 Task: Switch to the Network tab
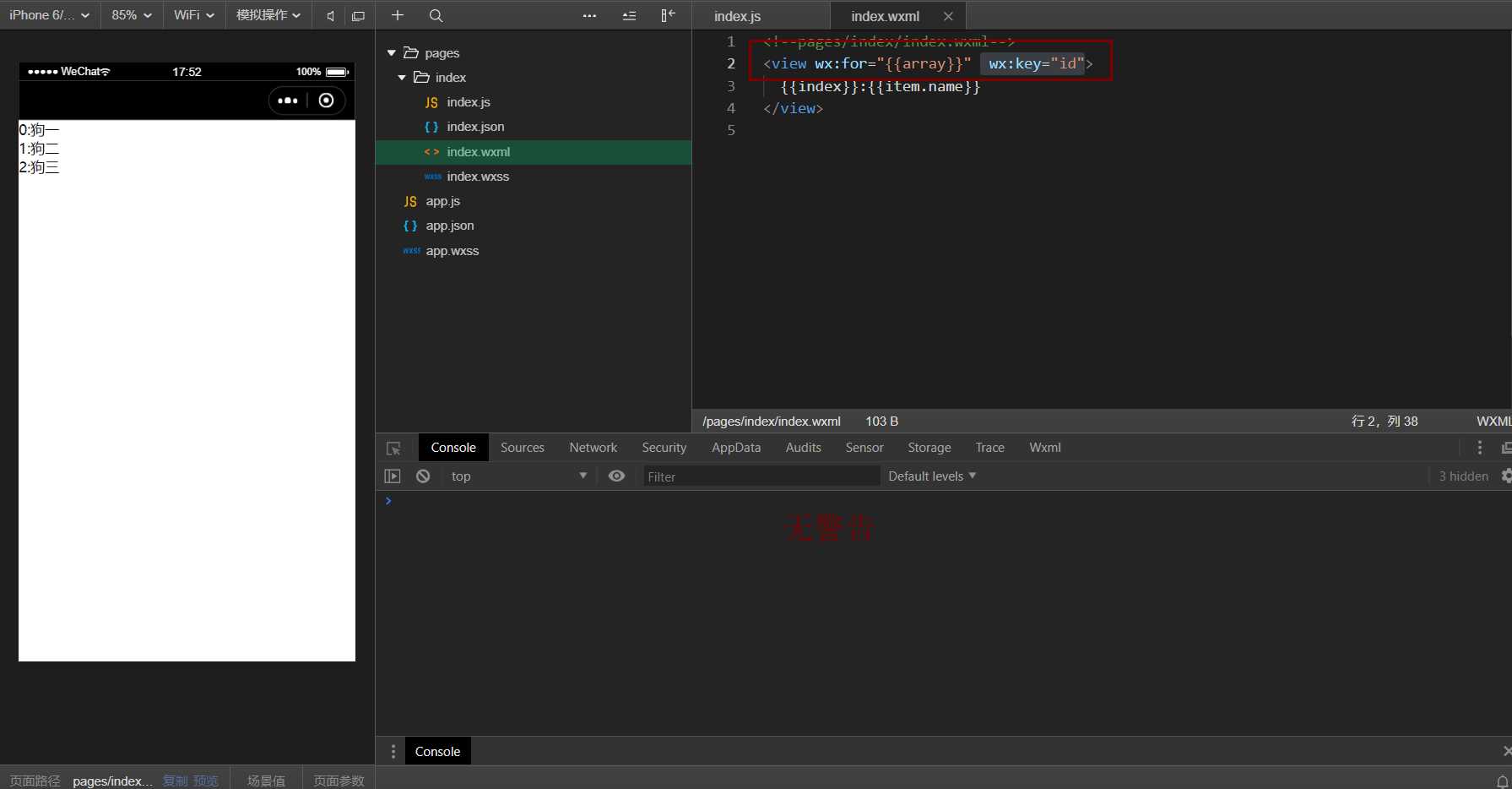[x=593, y=448]
